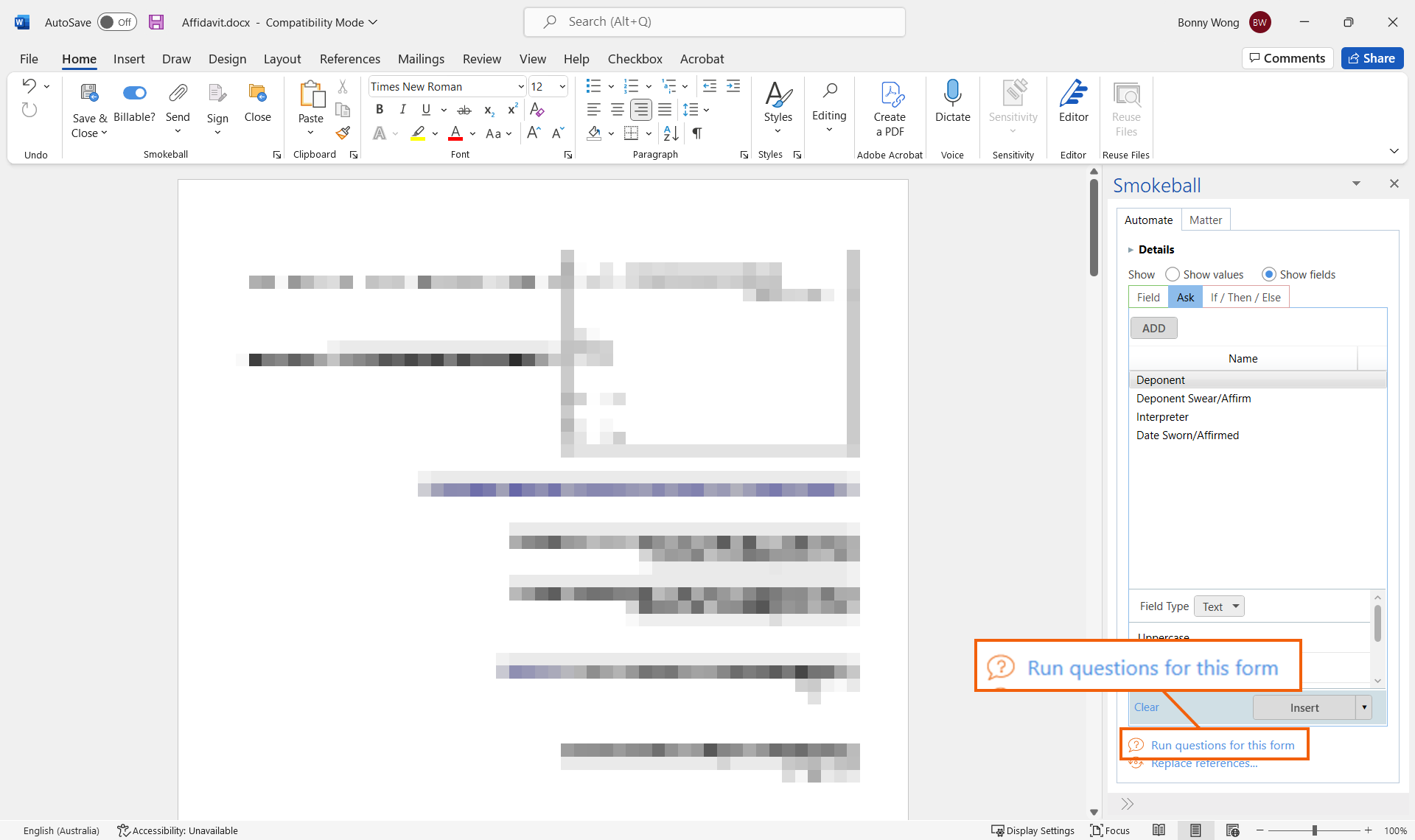Image resolution: width=1415 pixels, height=840 pixels.
Task: Click the ADD button
Action: click(1153, 328)
